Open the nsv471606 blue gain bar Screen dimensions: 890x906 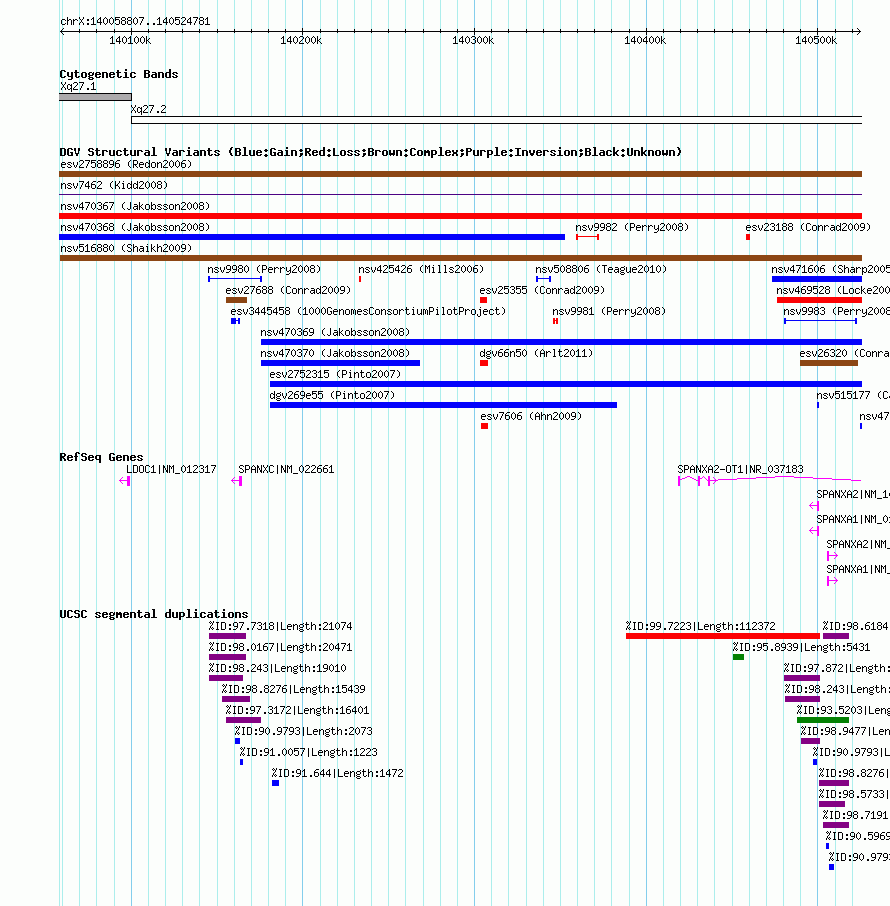click(817, 279)
